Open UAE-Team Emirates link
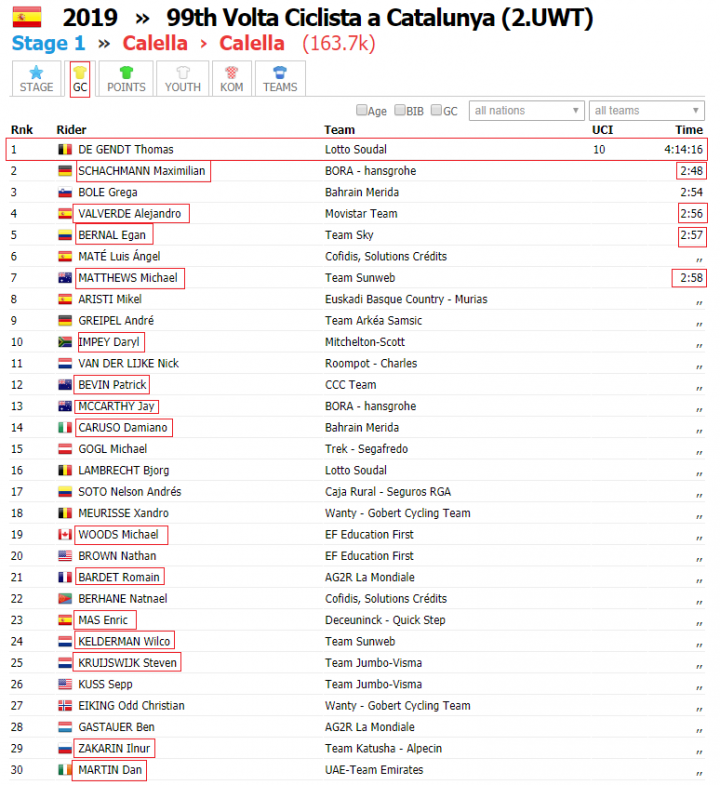 [374, 770]
